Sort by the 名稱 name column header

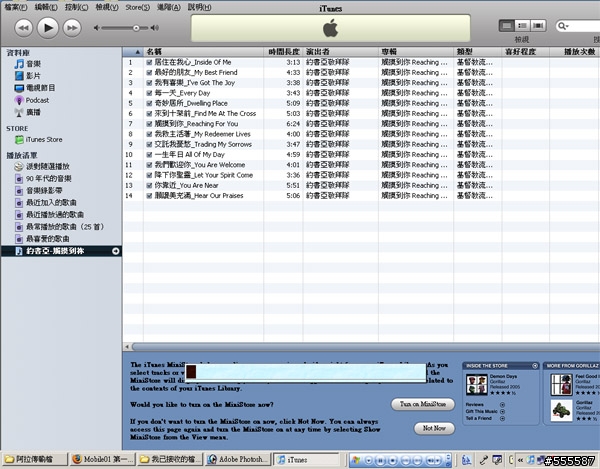pos(204,52)
